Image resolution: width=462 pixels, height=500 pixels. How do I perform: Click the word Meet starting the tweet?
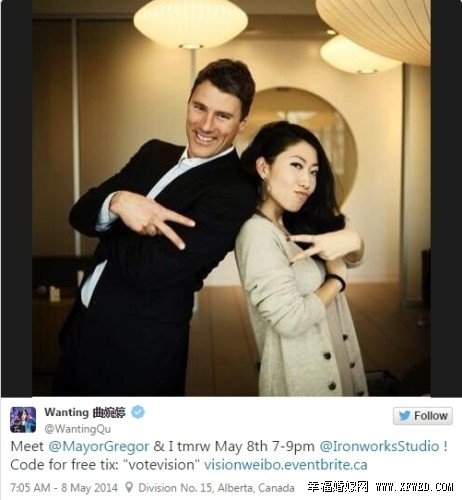(x=27, y=446)
